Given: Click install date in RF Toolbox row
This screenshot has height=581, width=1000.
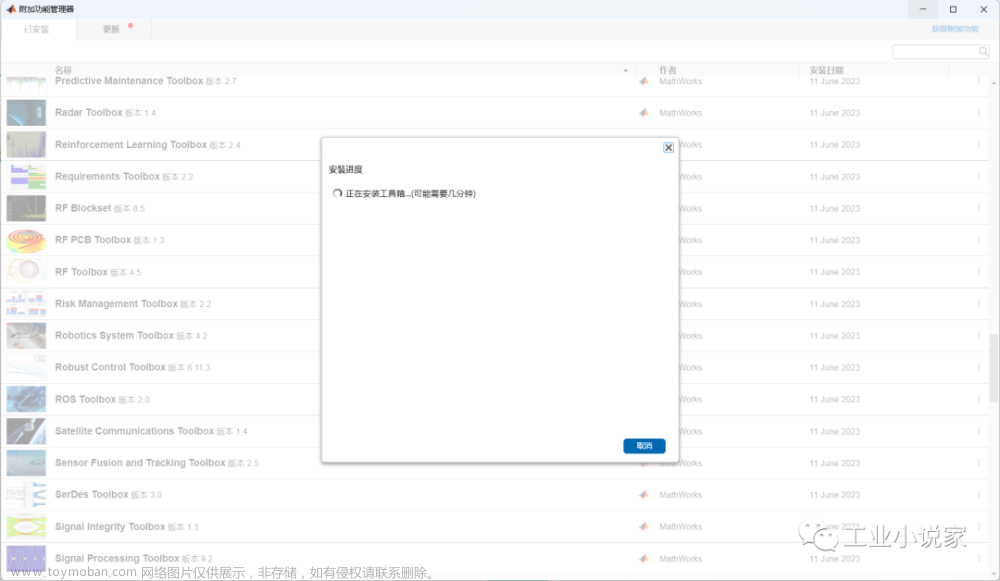Looking at the screenshot, I should 834,272.
